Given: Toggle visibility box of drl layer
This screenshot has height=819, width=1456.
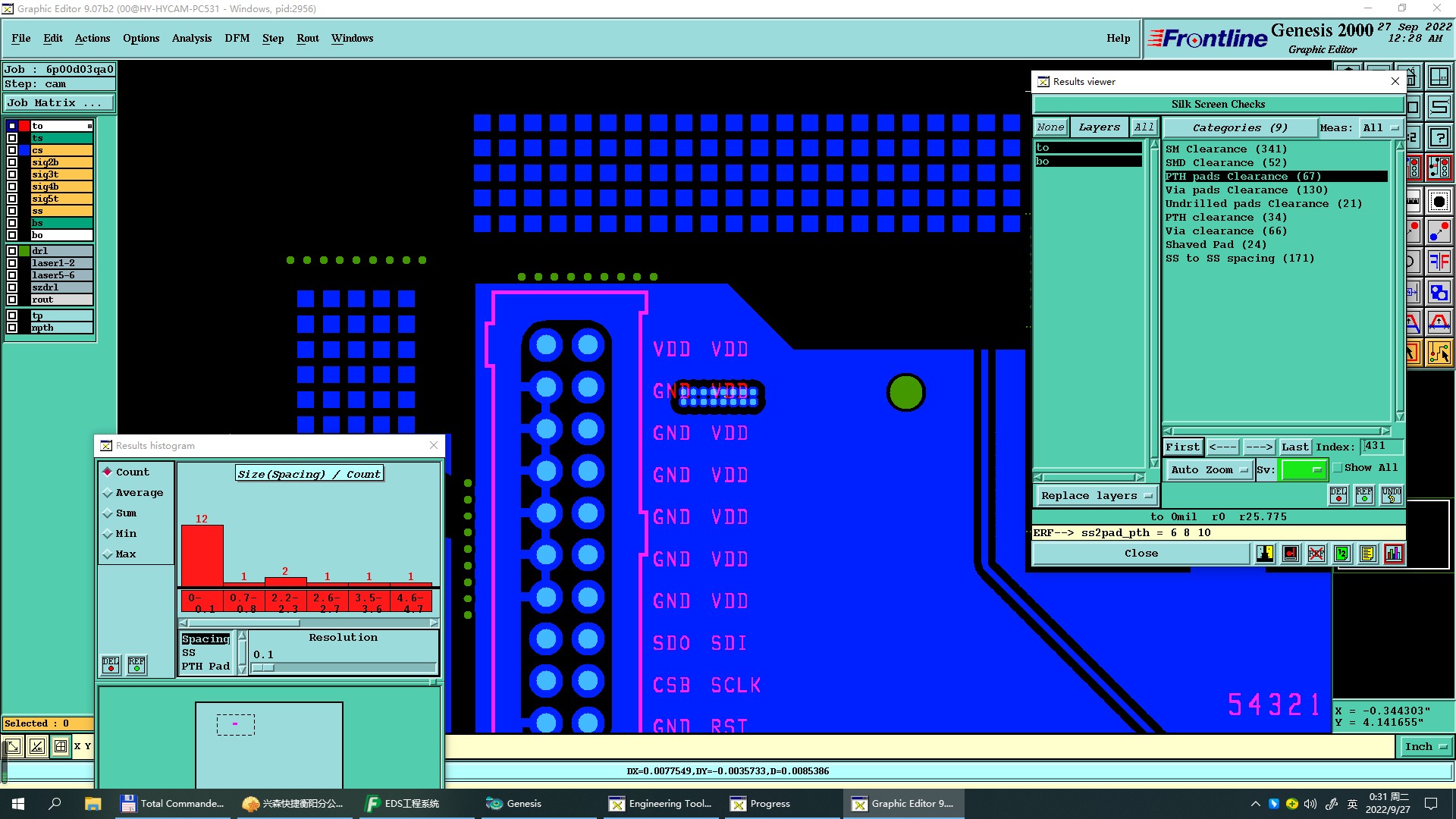Looking at the screenshot, I should click(12, 251).
